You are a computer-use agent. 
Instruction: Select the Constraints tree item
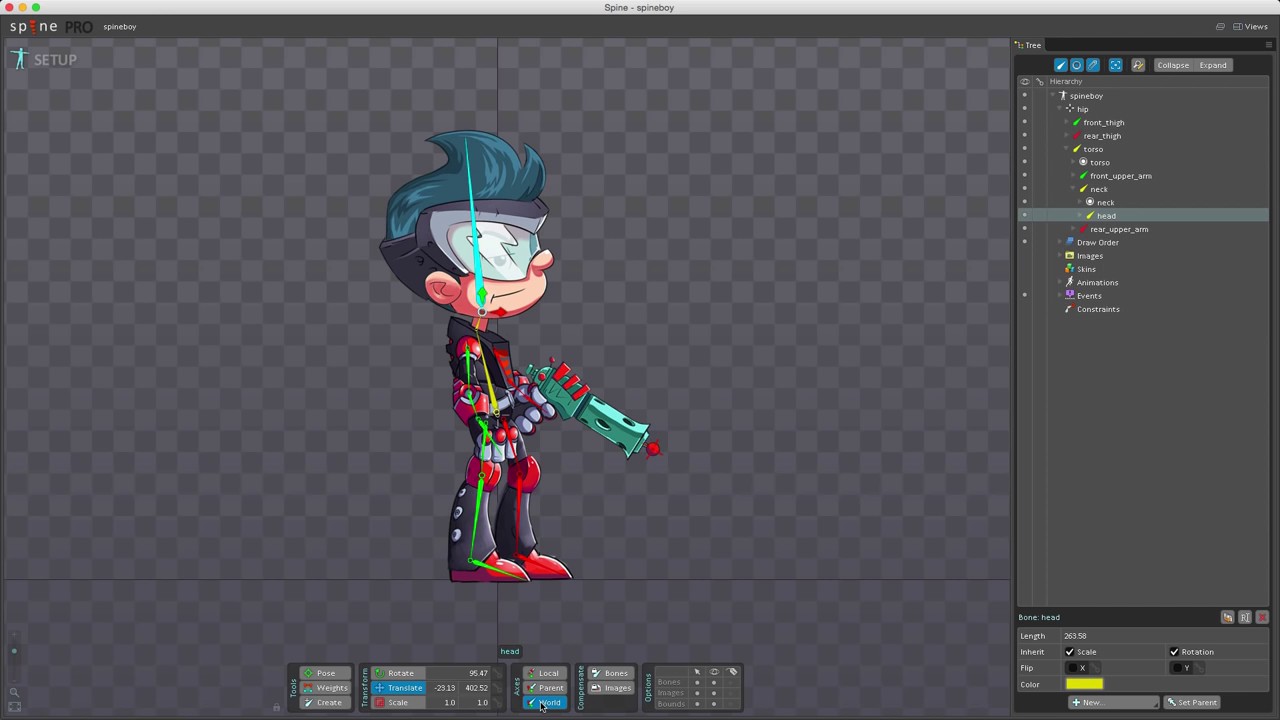(1098, 309)
